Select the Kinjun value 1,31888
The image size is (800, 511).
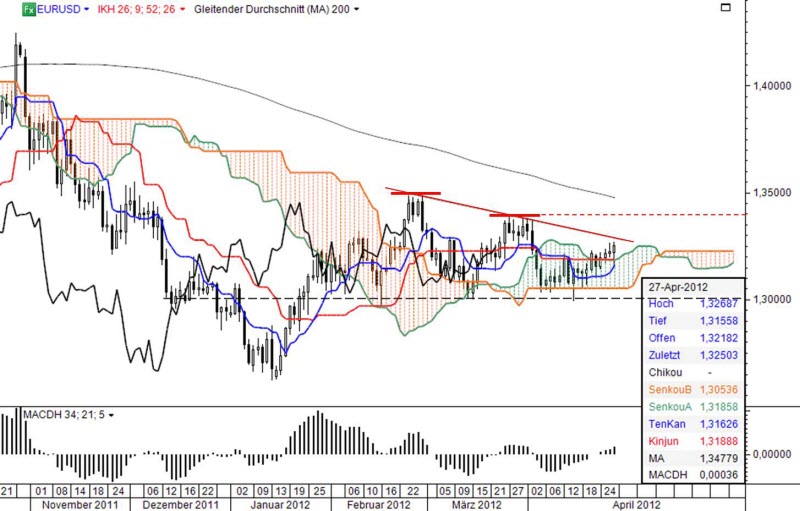click(x=718, y=441)
